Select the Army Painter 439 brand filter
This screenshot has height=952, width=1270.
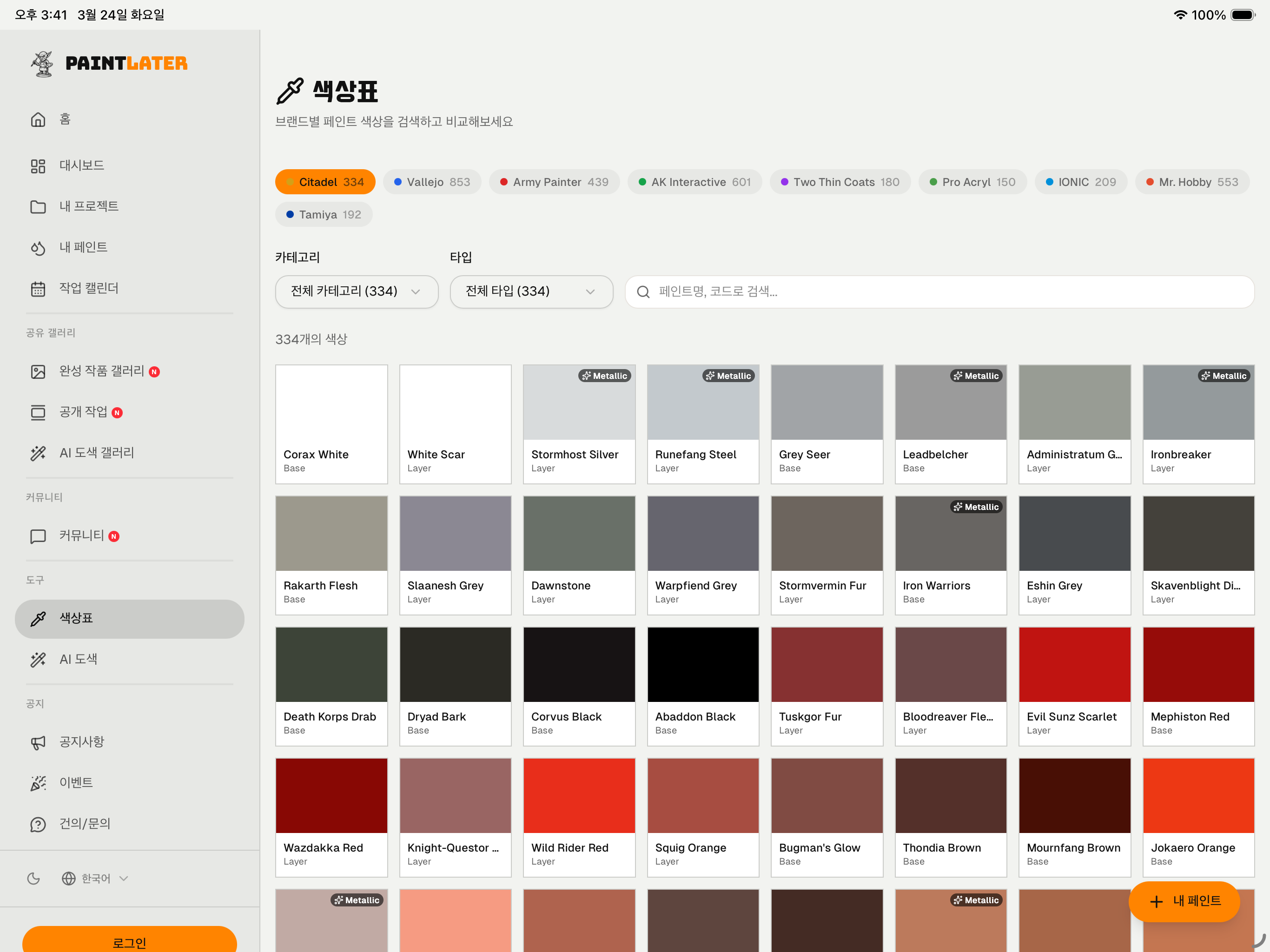(554, 182)
